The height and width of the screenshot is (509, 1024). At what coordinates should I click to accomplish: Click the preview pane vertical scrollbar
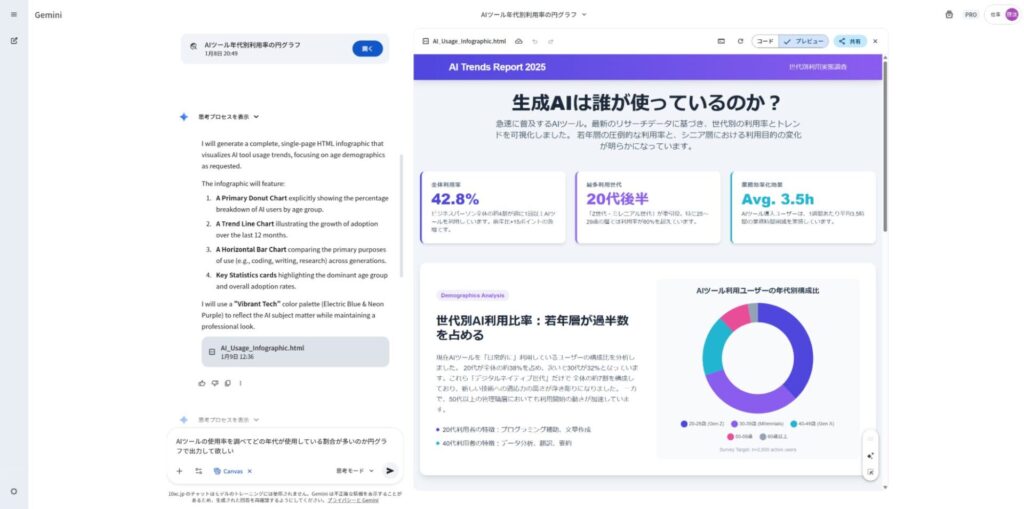point(885,145)
